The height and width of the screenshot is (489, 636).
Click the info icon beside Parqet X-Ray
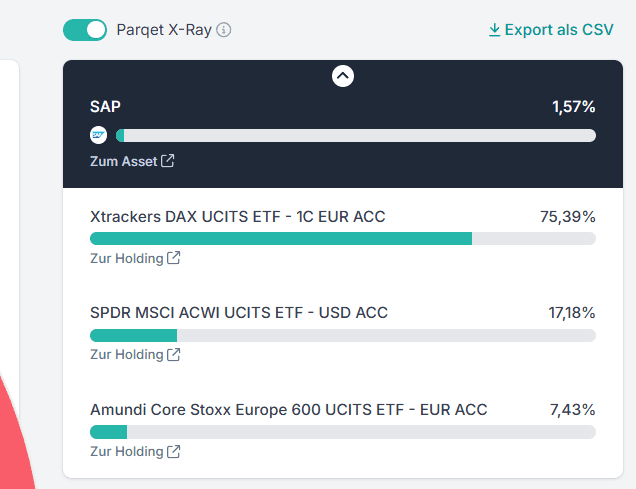pyautogui.click(x=224, y=30)
